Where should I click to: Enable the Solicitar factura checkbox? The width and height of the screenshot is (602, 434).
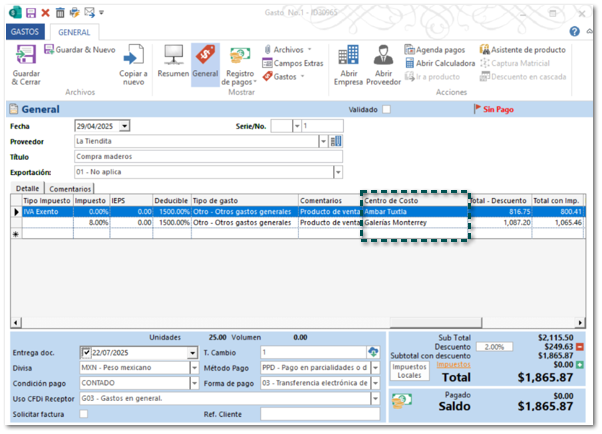coord(83,414)
